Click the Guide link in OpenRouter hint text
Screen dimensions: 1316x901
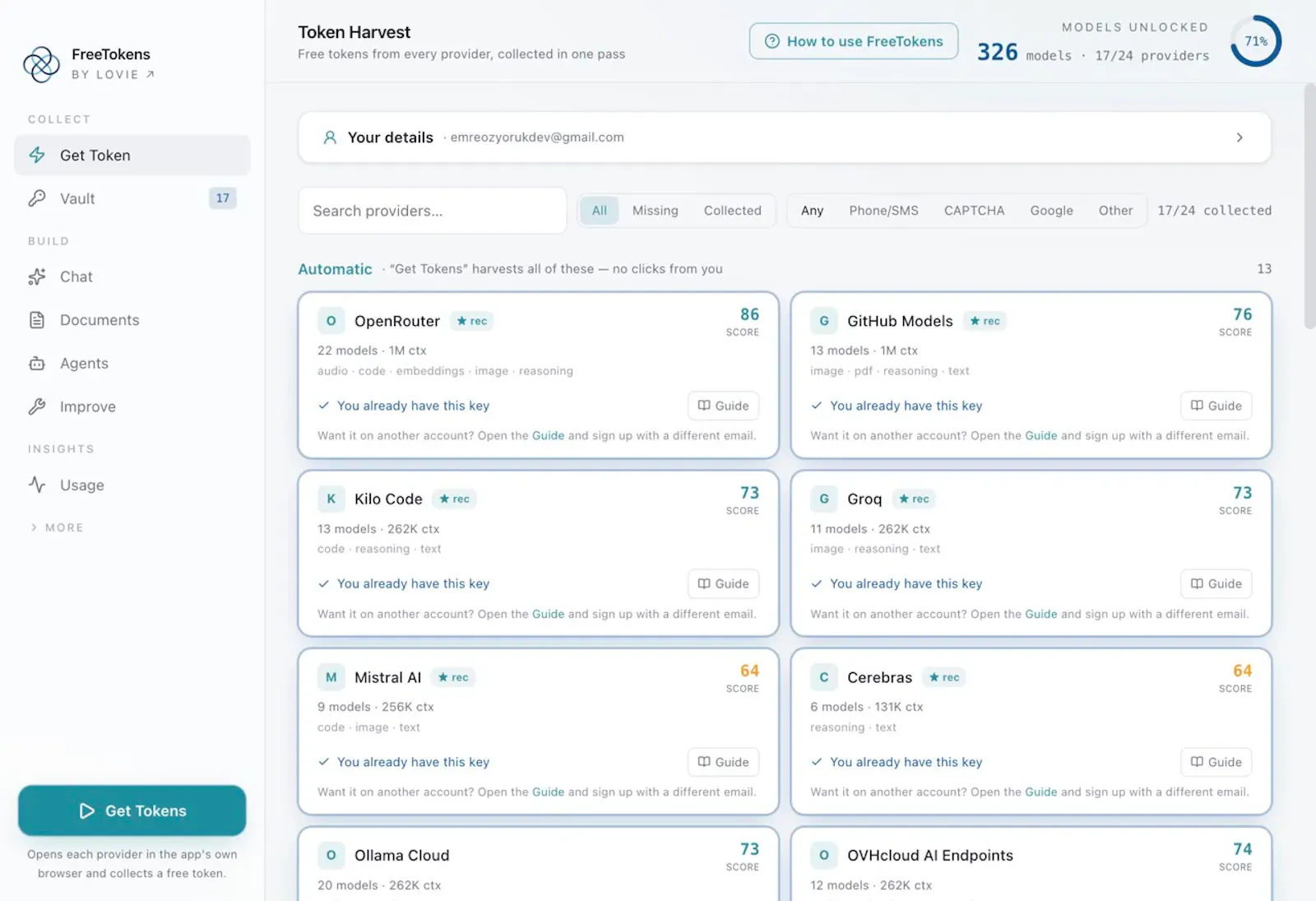click(x=548, y=436)
